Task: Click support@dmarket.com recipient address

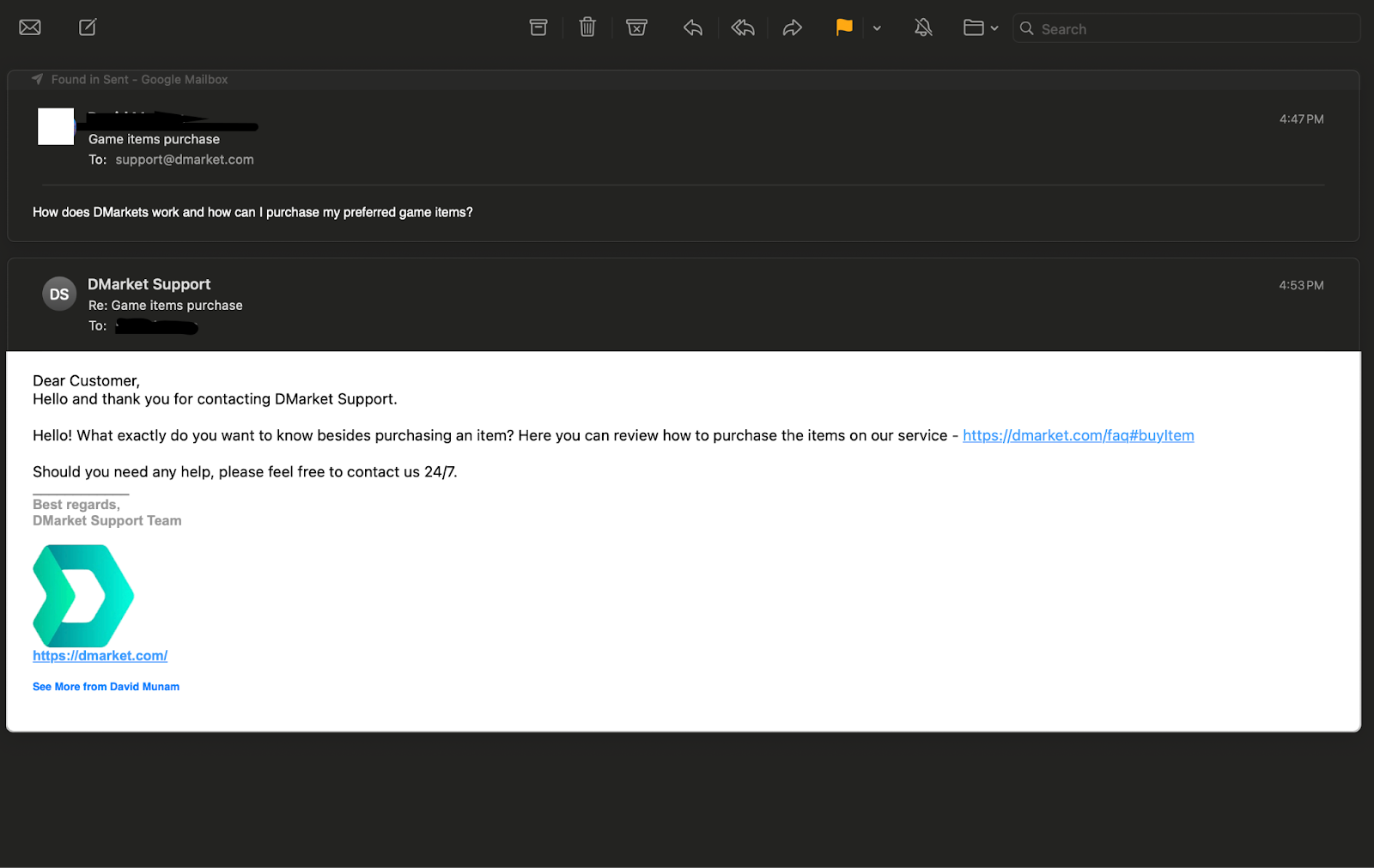Action: pos(185,160)
